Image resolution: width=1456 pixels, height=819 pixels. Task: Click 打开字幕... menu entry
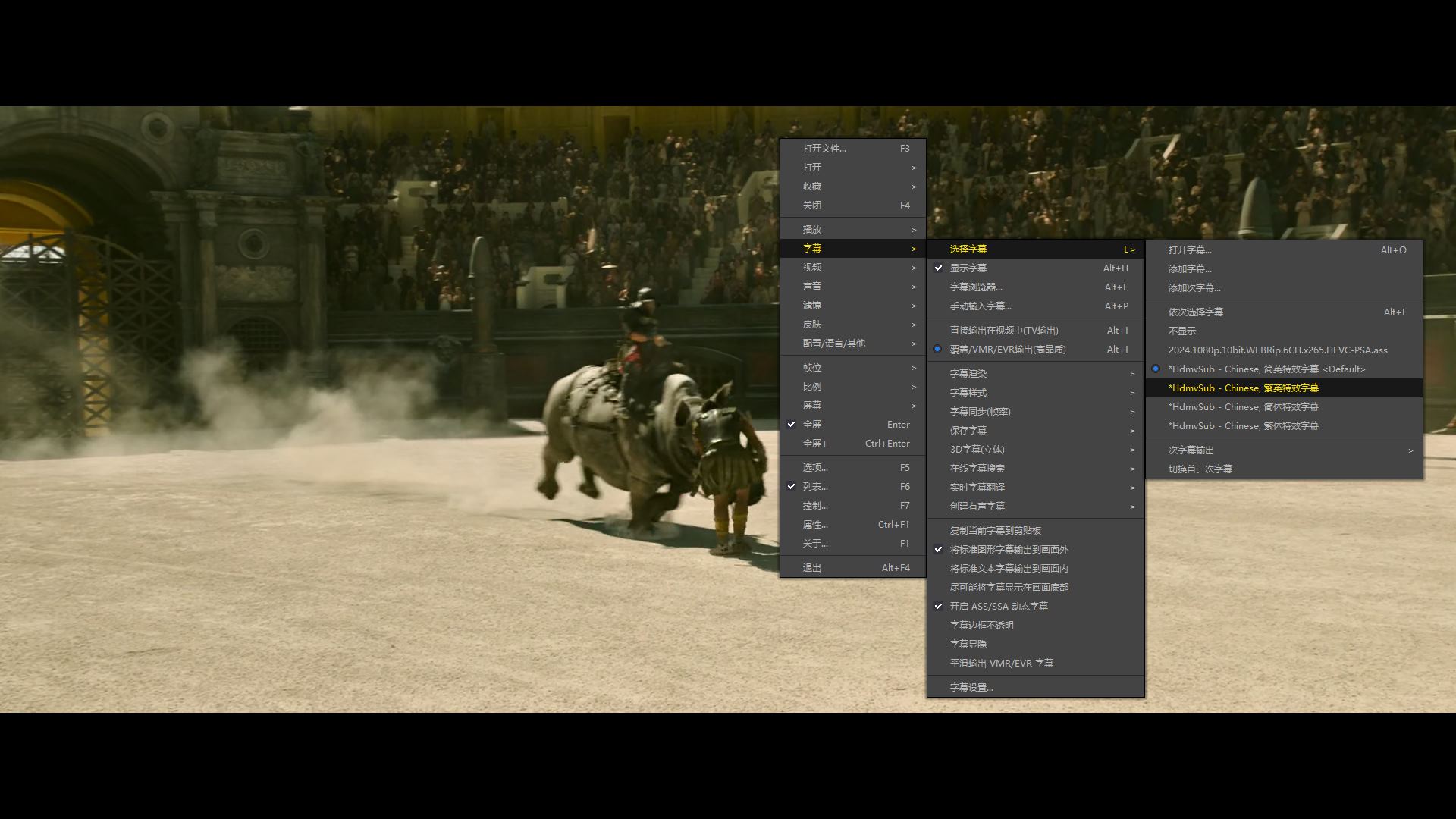[x=1189, y=250]
